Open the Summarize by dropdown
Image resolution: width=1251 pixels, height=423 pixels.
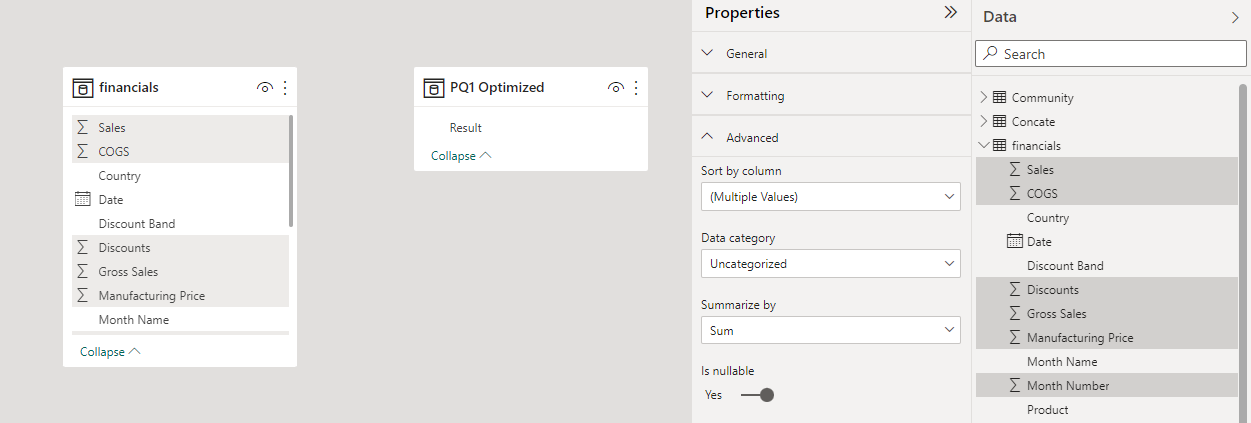pos(831,331)
